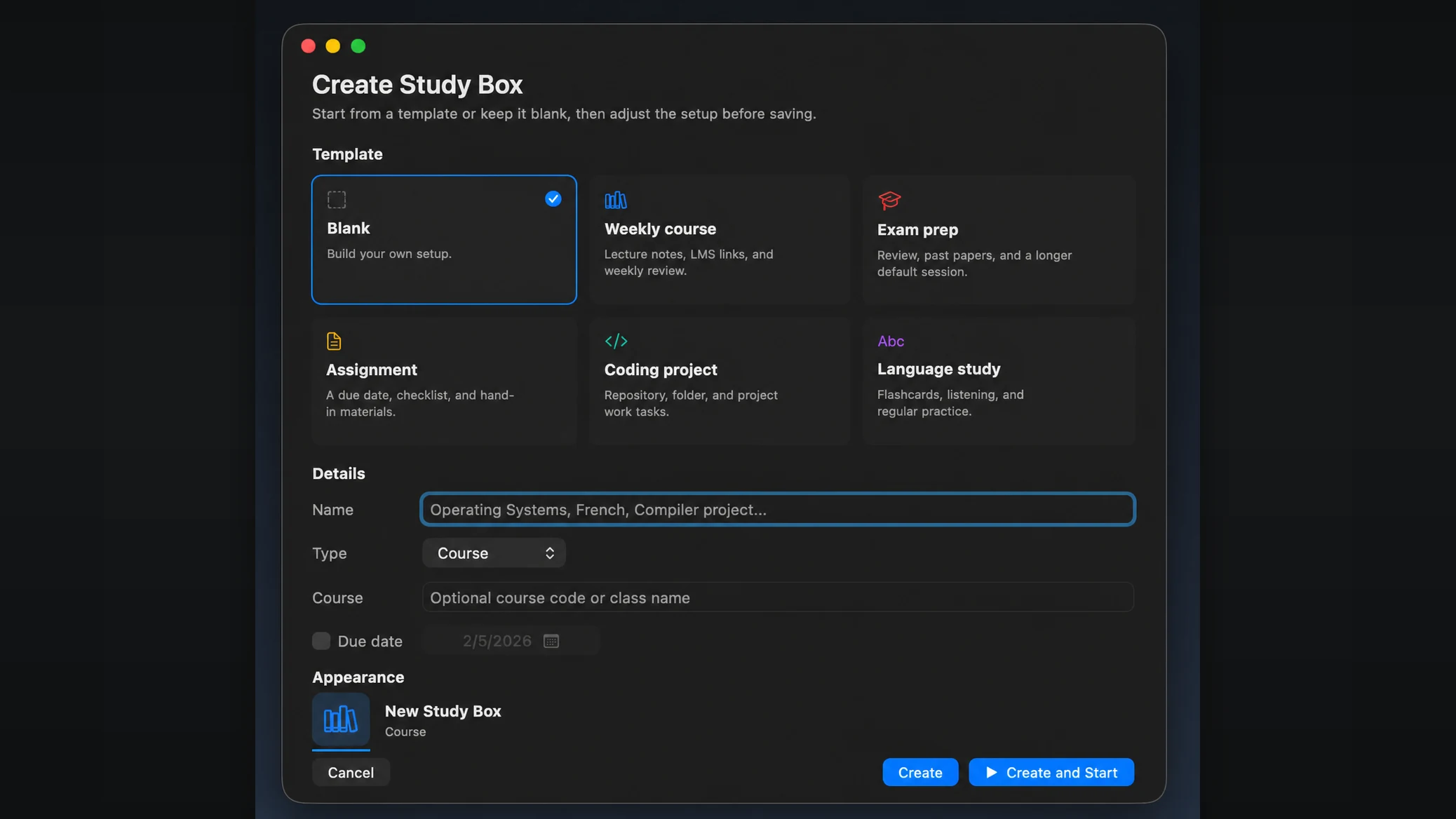Choose the Assignment template
This screenshot has height=819, width=1456.
(x=444, y=381)
